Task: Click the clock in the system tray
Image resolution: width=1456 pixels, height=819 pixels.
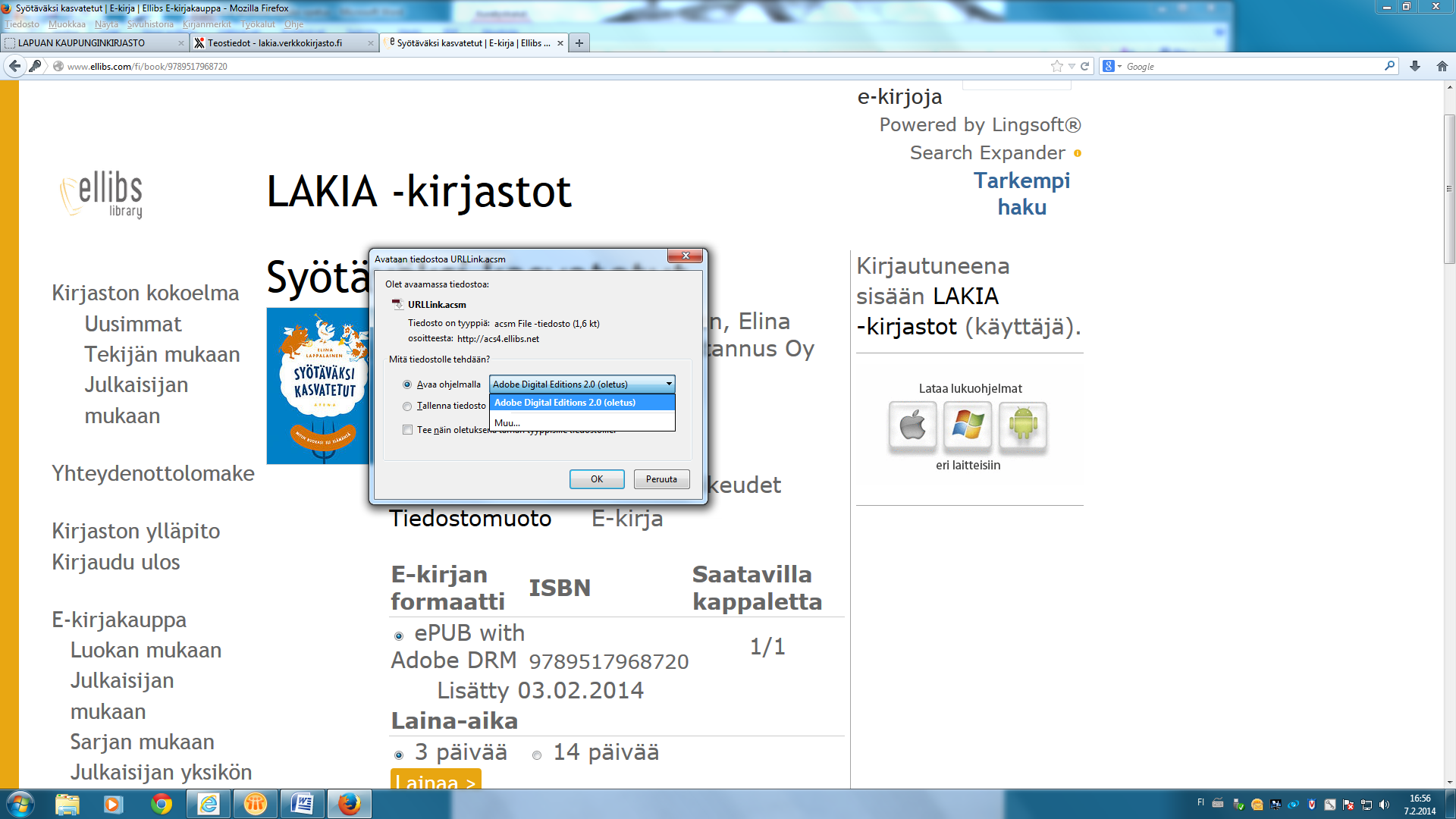Action: pos(1420,805)
